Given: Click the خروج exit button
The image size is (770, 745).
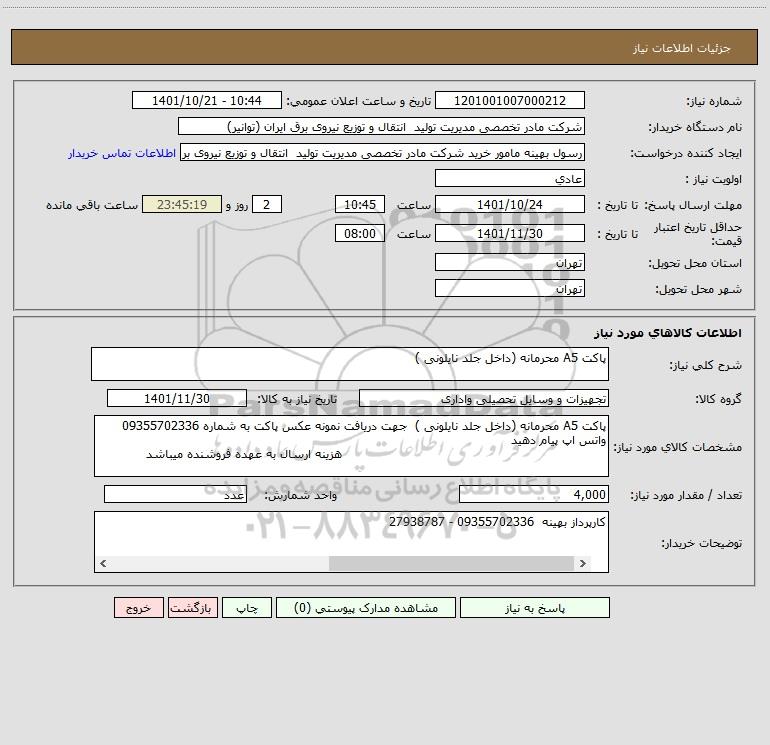Looking at the screenshot, I should point(138,608).
